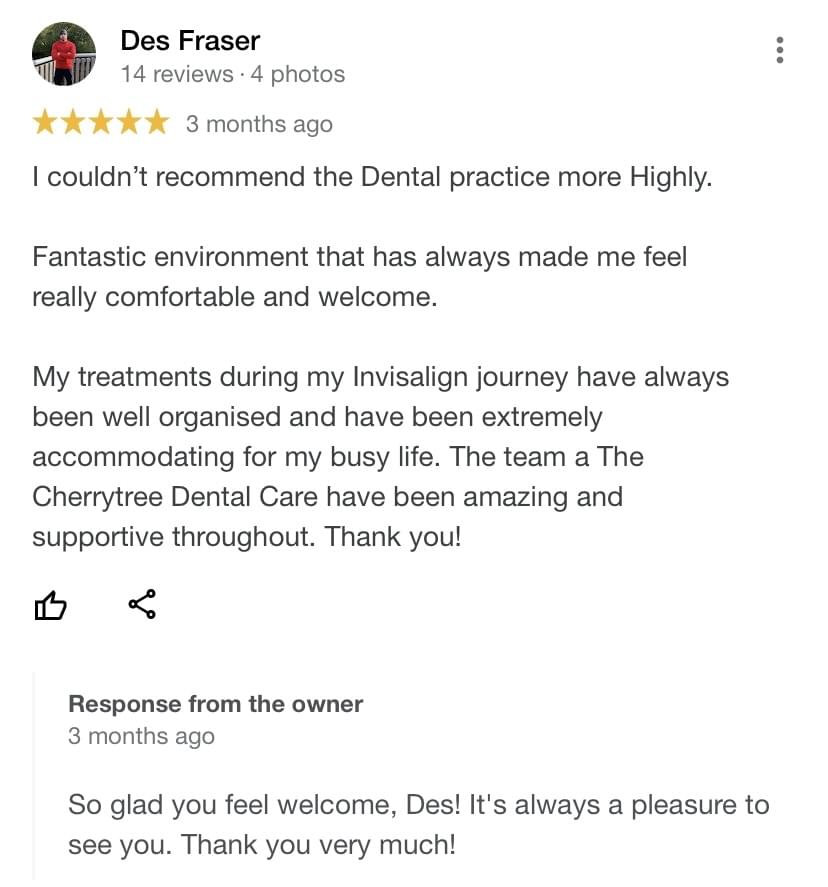Click the second gold star
Image resolution: width=828 pixels, height=887 pixels.
pyautogui.click(x=73, y=124)
